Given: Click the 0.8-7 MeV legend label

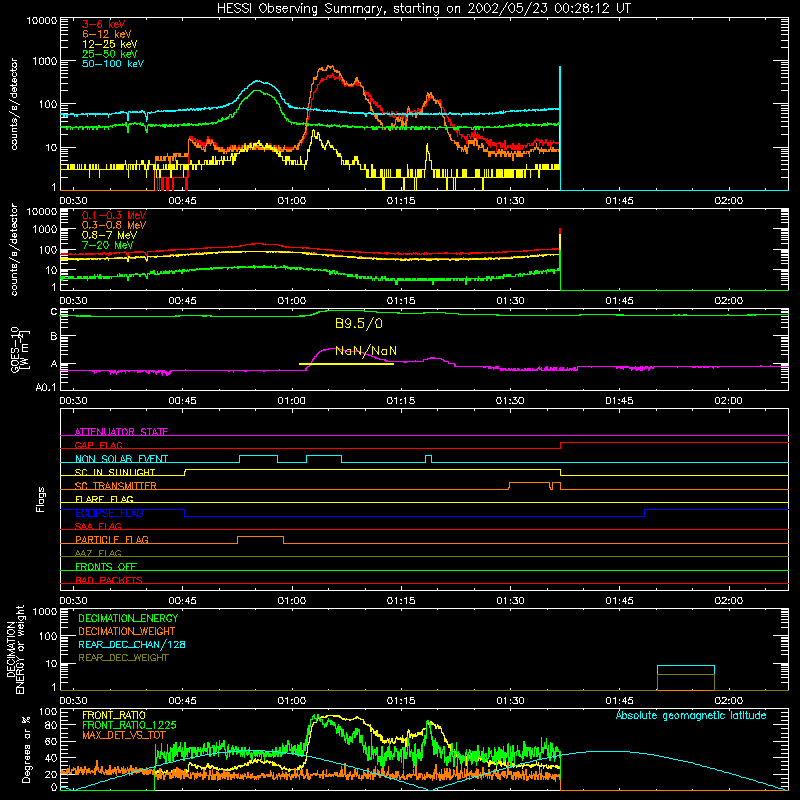Looking at the screenshot, I should coord(109,235).
